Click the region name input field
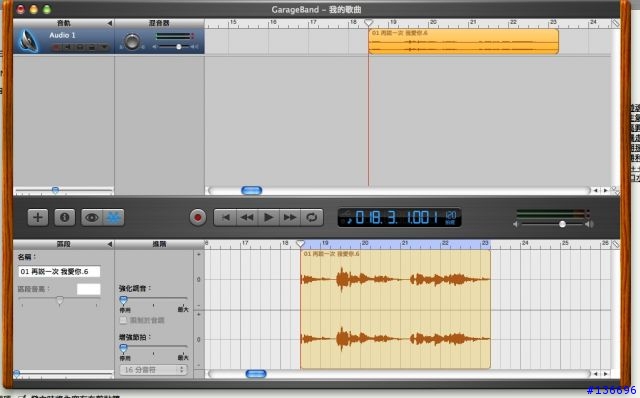The height and width of the screenshot is (398, 640). point(59,271)
